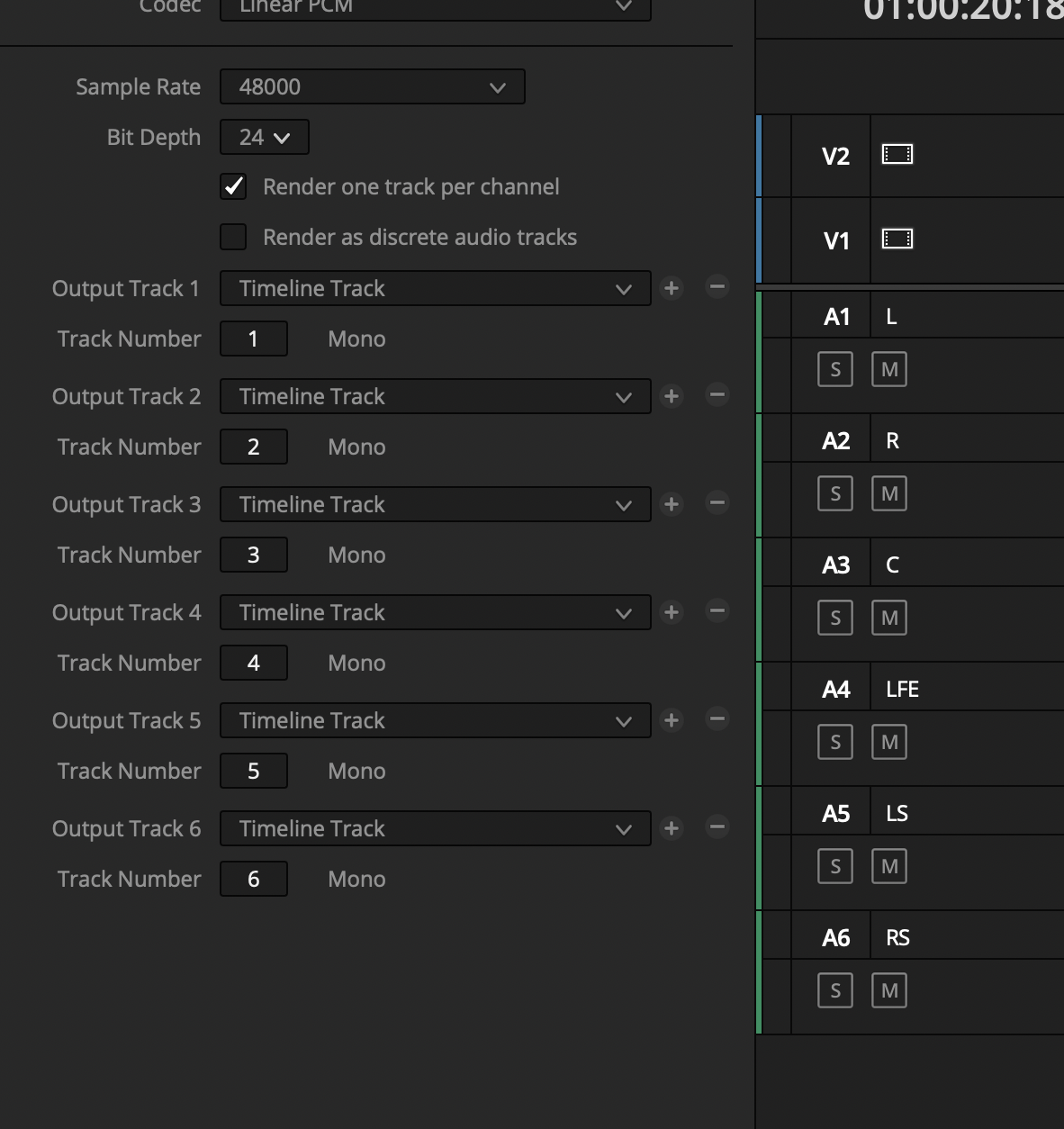Mute audio track A3
1064x1129 pixels.
pos(889,618)
